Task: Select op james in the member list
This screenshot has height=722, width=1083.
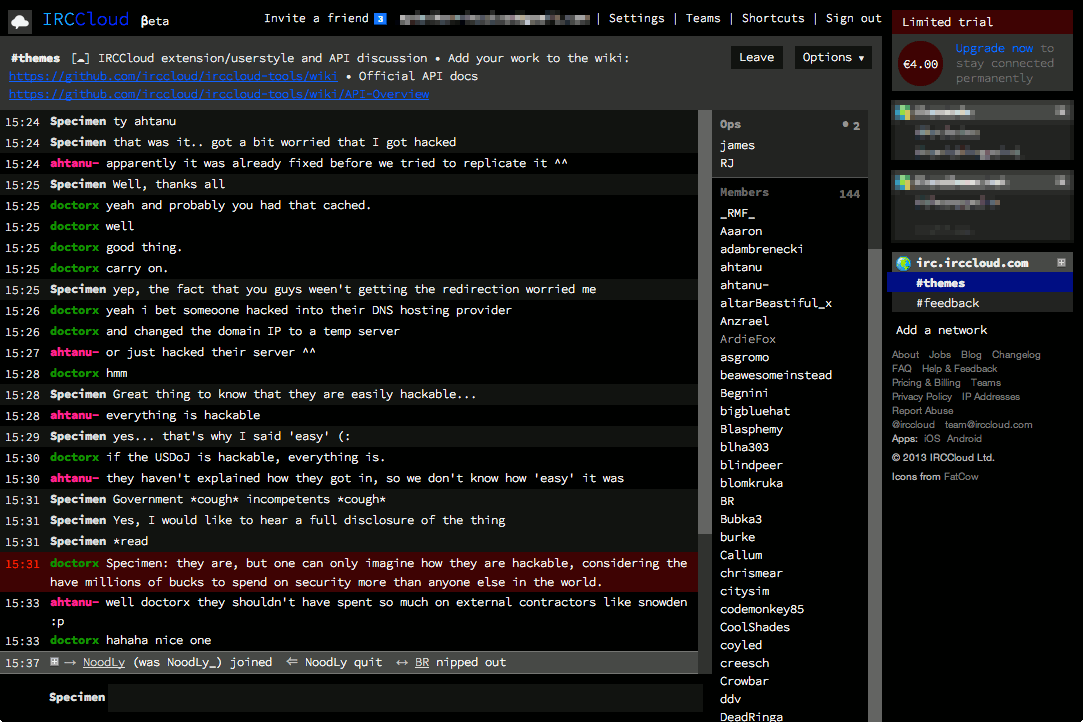Action: tap(737, 146)
